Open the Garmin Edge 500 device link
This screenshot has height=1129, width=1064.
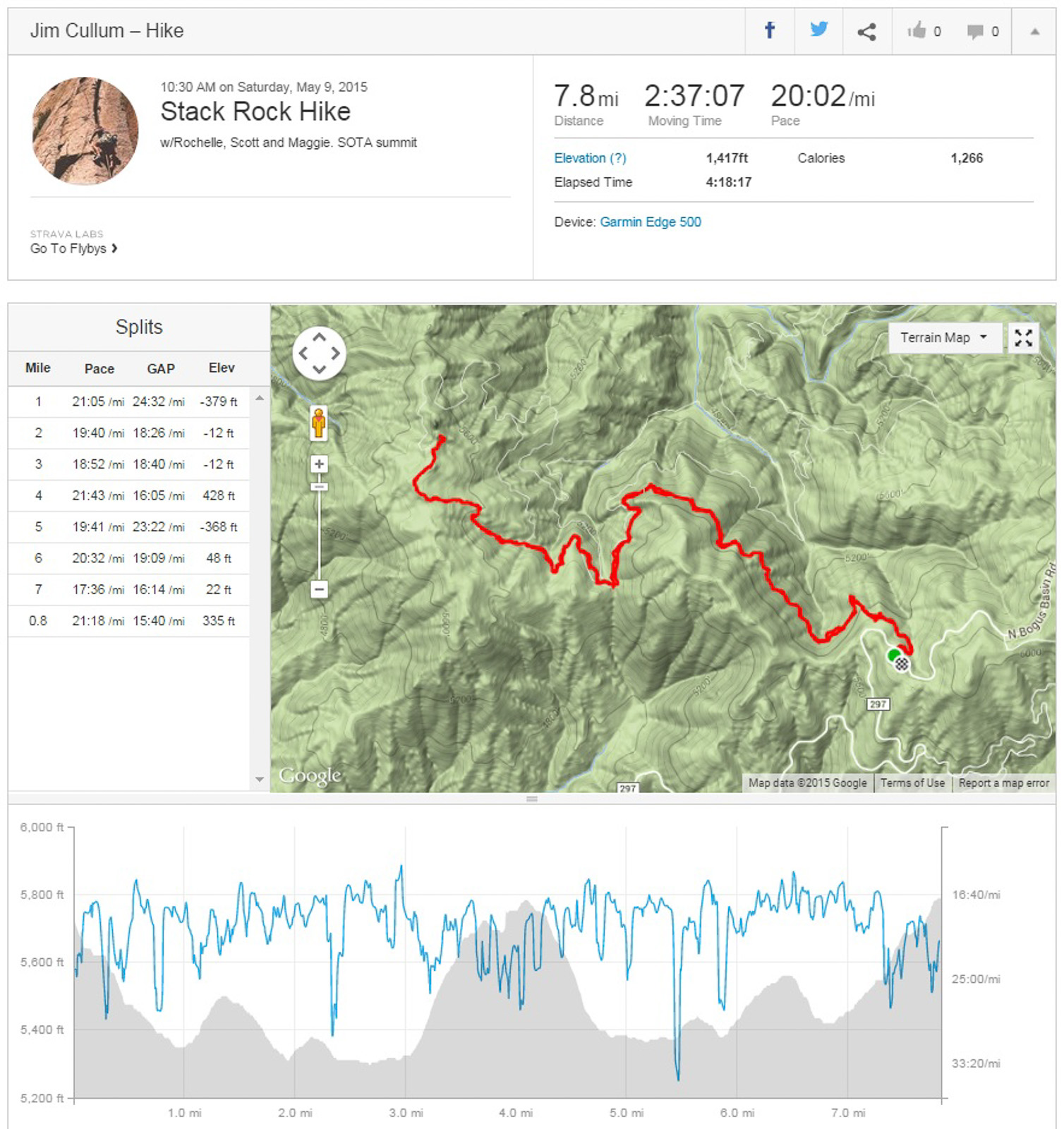click(650, 222)
